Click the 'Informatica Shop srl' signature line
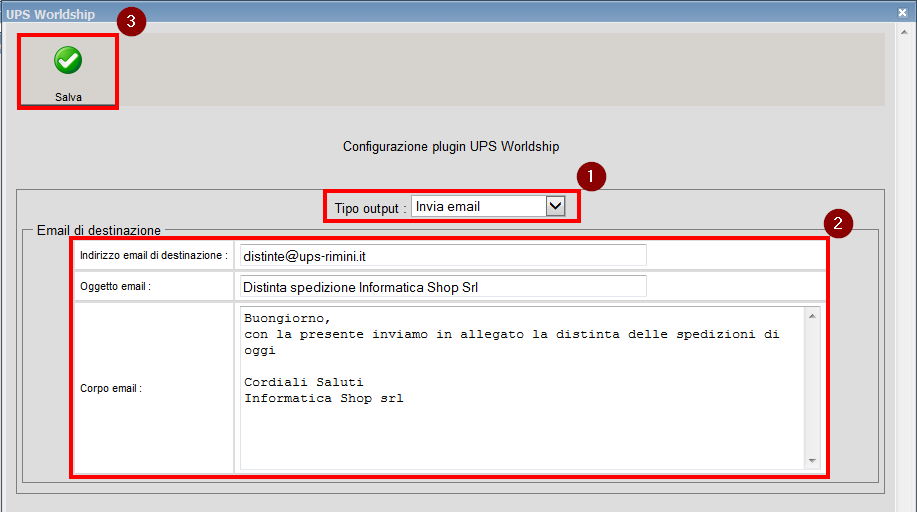The height and width of the screenshot is (512, 917). click(x=323, y=398)
